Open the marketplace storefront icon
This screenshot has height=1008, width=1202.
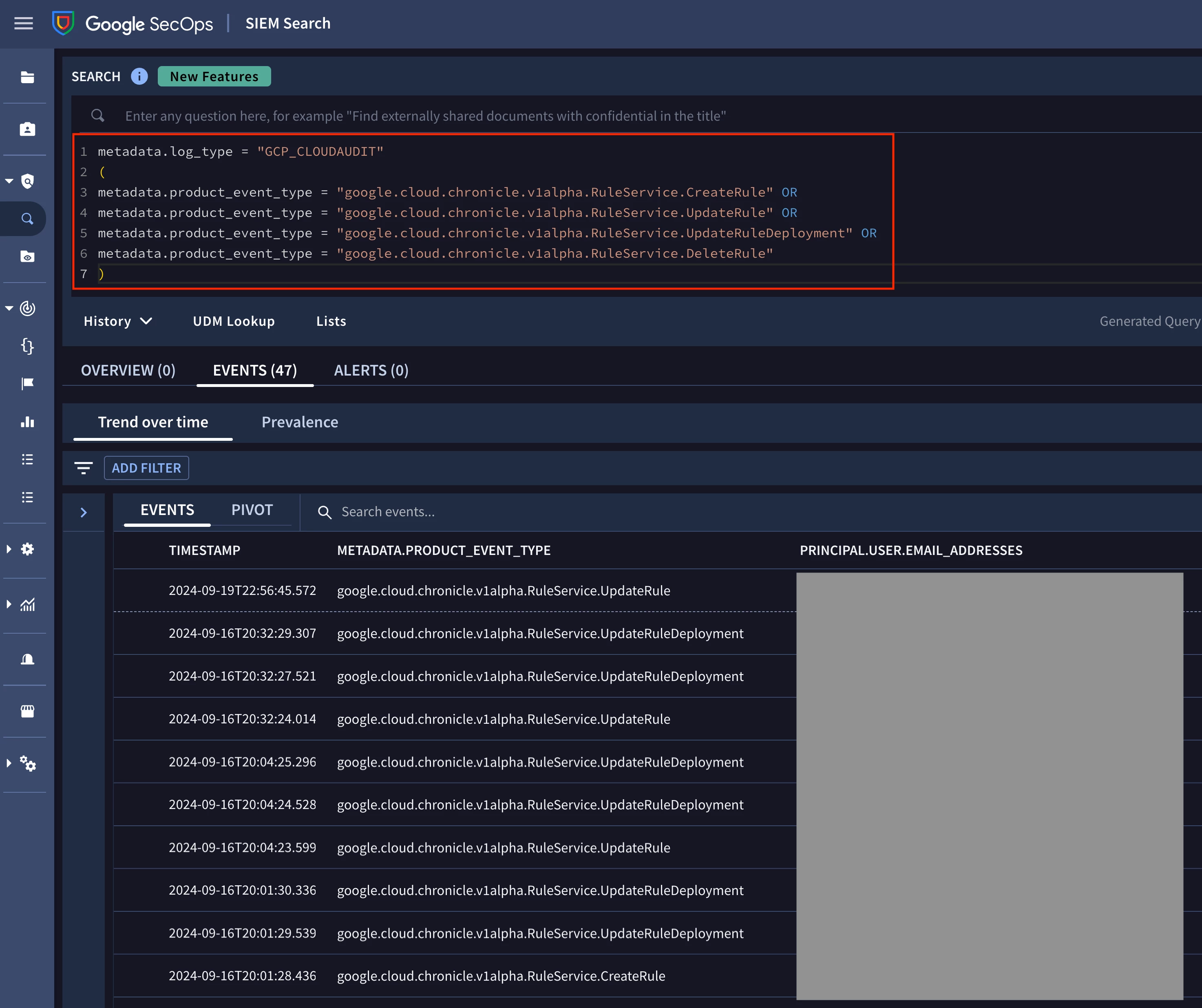[27, 712]
